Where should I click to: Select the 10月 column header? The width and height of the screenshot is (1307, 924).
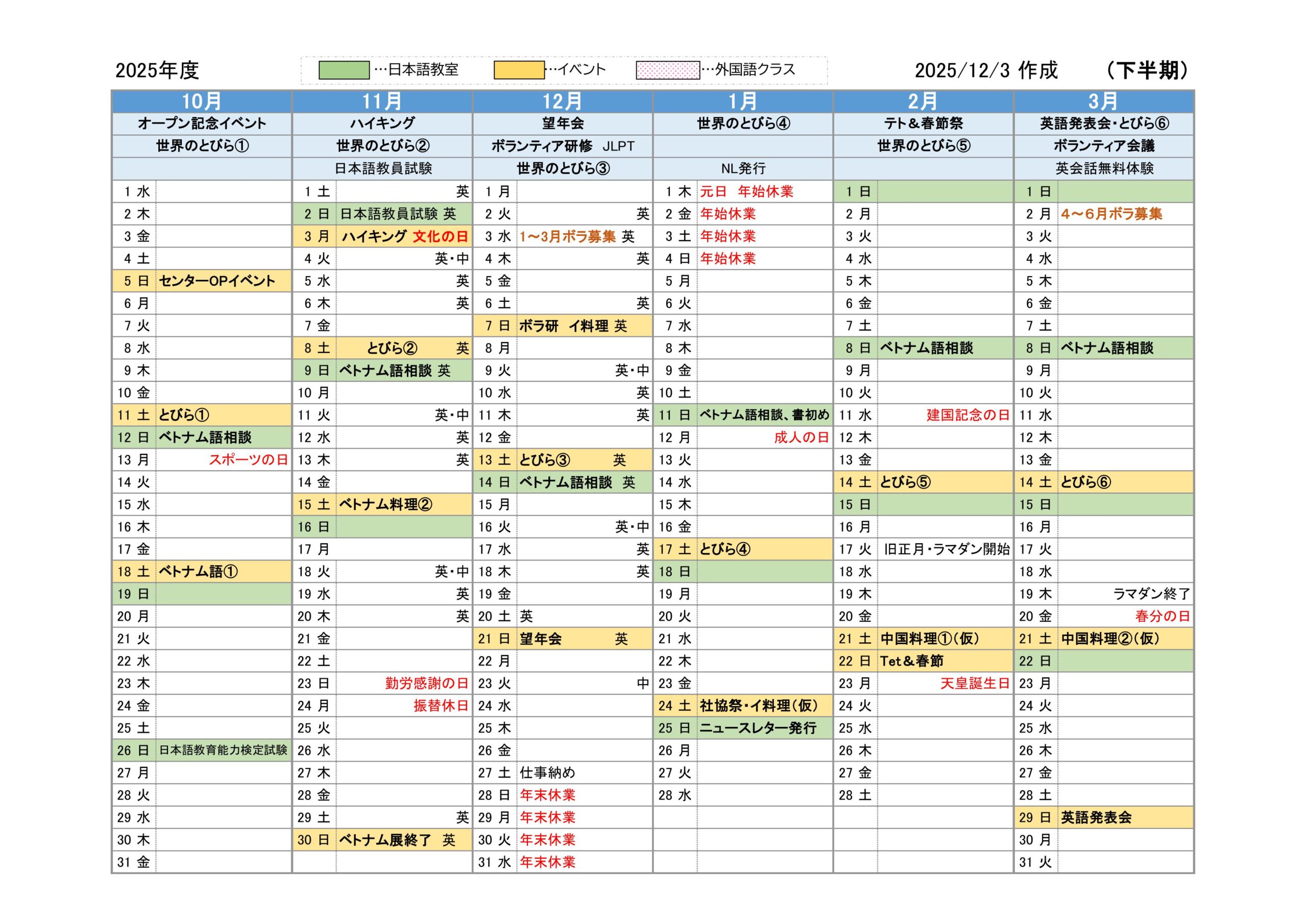pos(202,102)
